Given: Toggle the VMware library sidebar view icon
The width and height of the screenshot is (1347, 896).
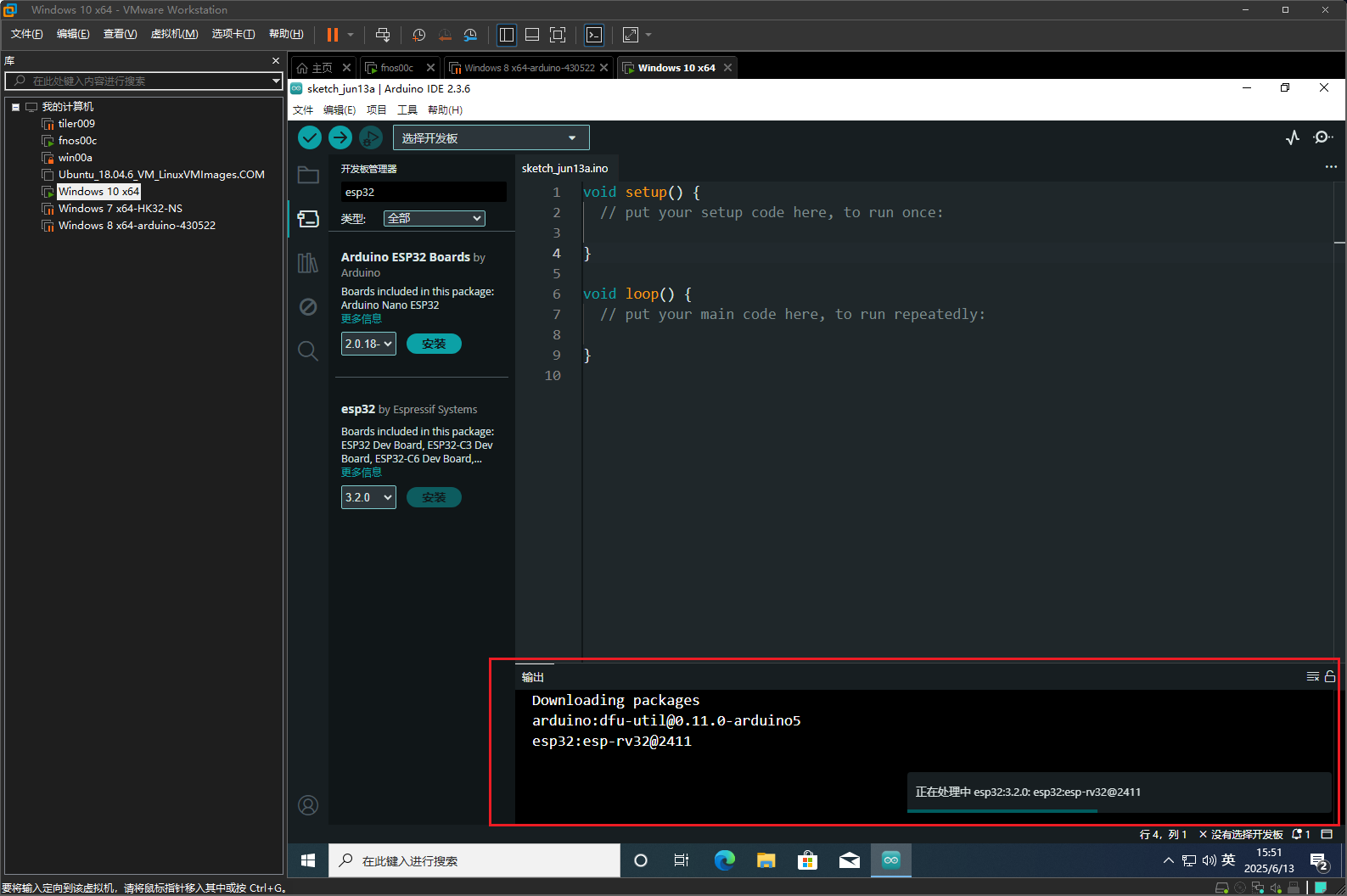Looking at the screenshot, I should pos(507,35).
